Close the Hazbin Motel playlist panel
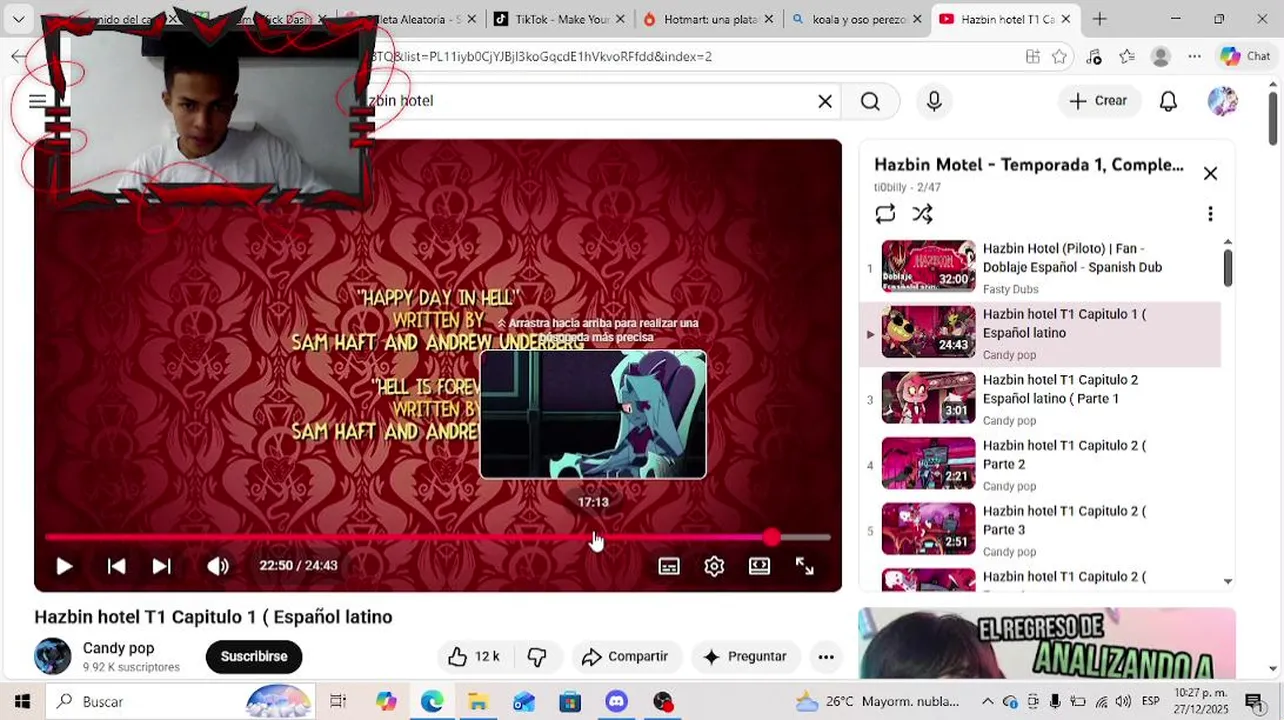The width and height of the screenshot is (1284, 720). [1210, 174]
